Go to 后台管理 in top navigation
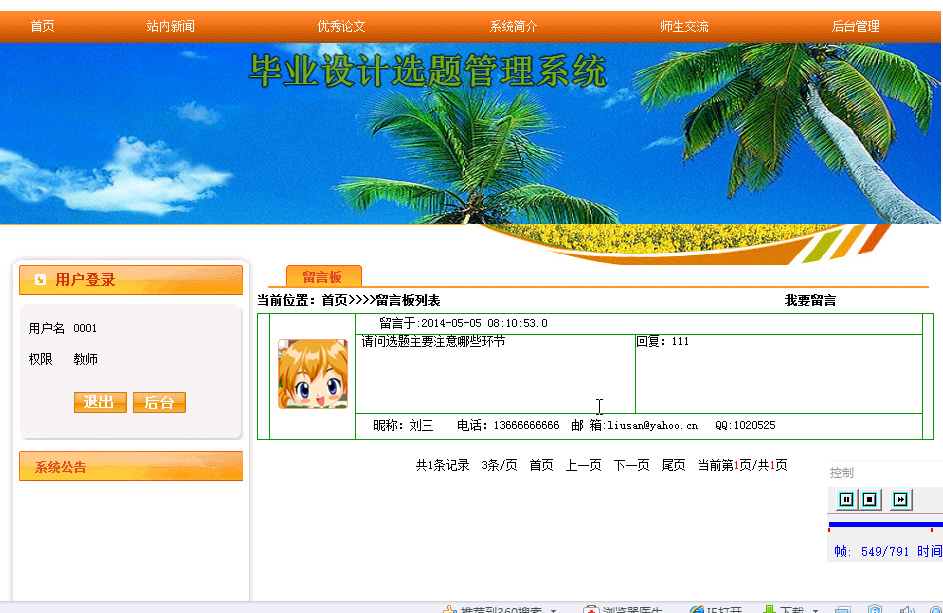This screenshot has width=943, height=613. tap(855, 26)
